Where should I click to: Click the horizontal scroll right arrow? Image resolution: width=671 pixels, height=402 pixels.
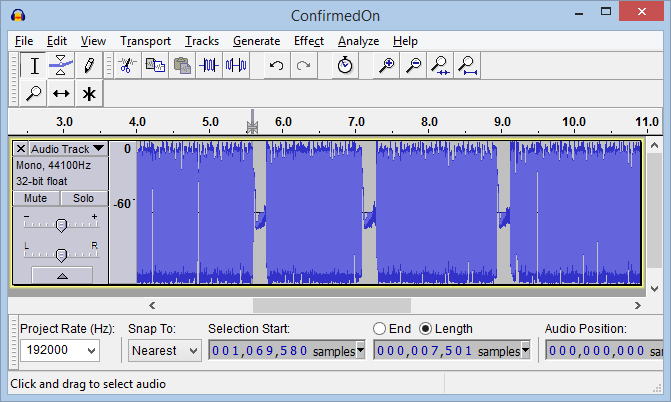[x=638, y=306]
